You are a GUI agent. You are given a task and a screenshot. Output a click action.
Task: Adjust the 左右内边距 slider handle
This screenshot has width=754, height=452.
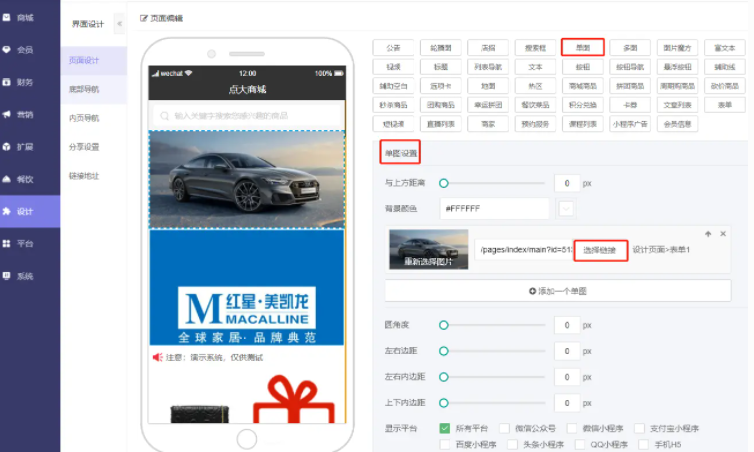click(444, 377)
